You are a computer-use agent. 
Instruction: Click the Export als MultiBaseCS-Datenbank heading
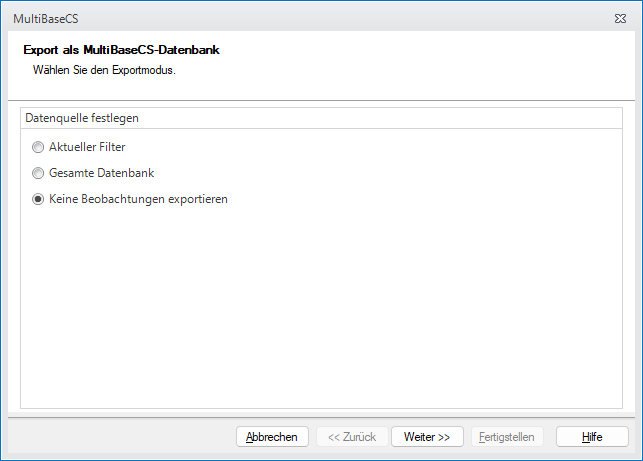pos(121,50)
